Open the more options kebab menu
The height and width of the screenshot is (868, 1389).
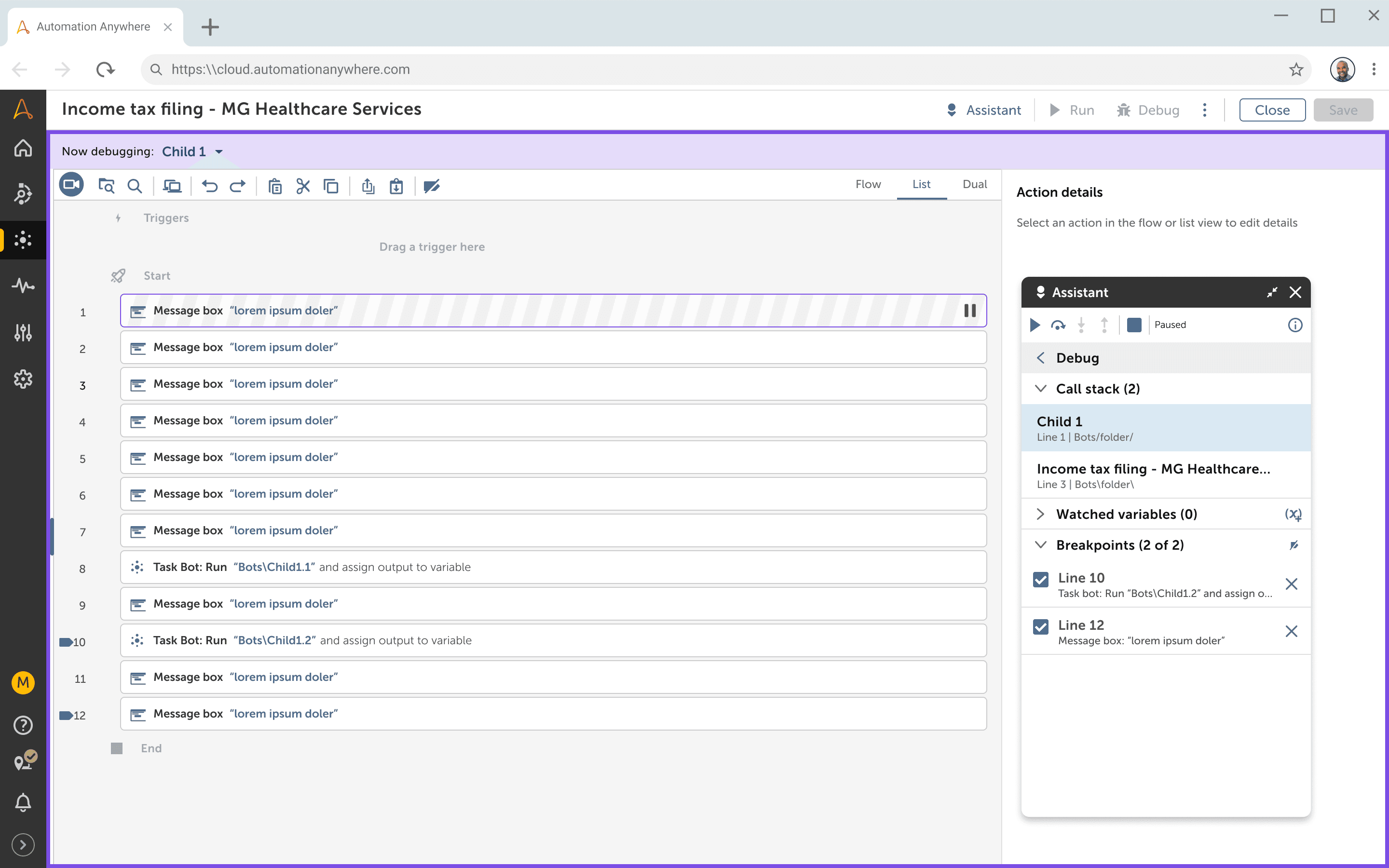1204,110
